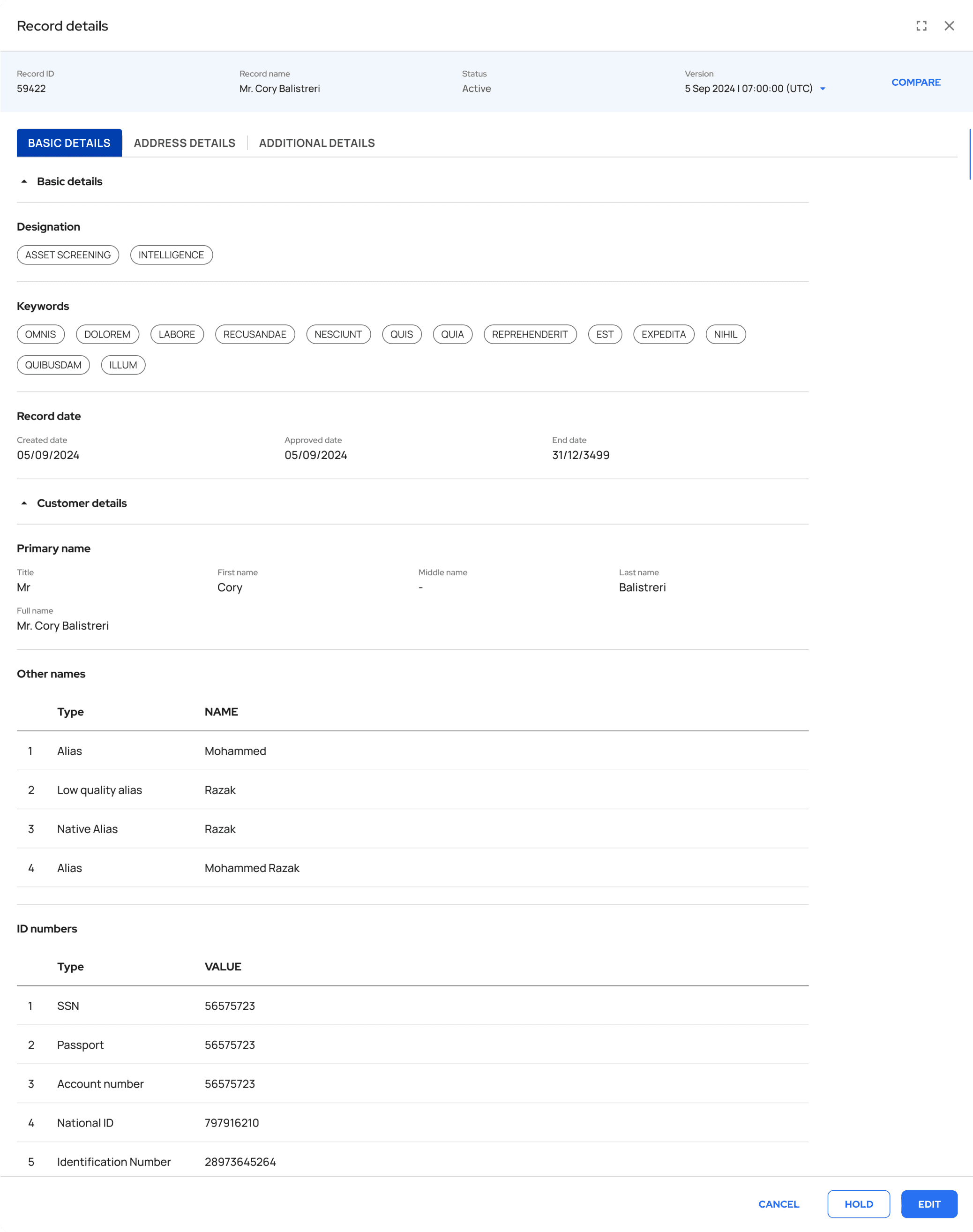Collapse the Customer details section
Screen dimensions: 973x1232
(x=24, y=503)
